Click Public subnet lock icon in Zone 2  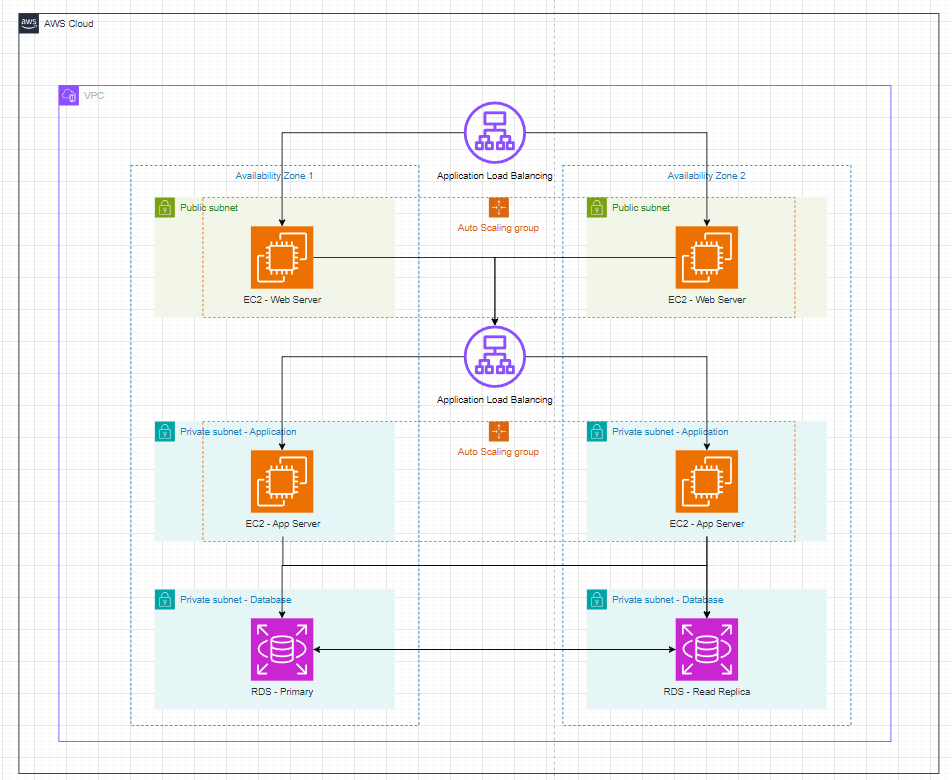[x=597, y=208]
